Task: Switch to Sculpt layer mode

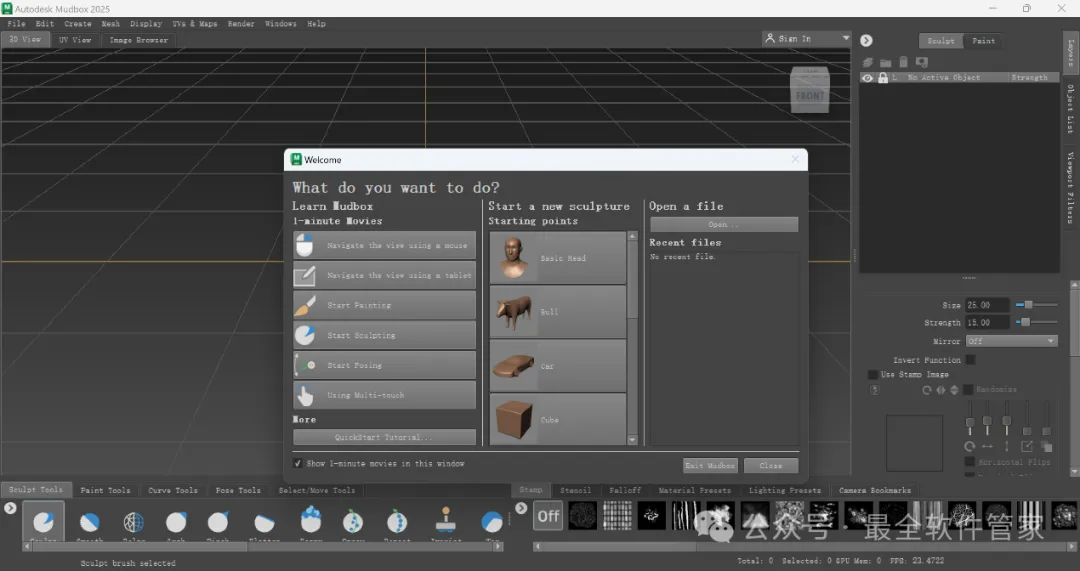Action: tap(941, 41)
